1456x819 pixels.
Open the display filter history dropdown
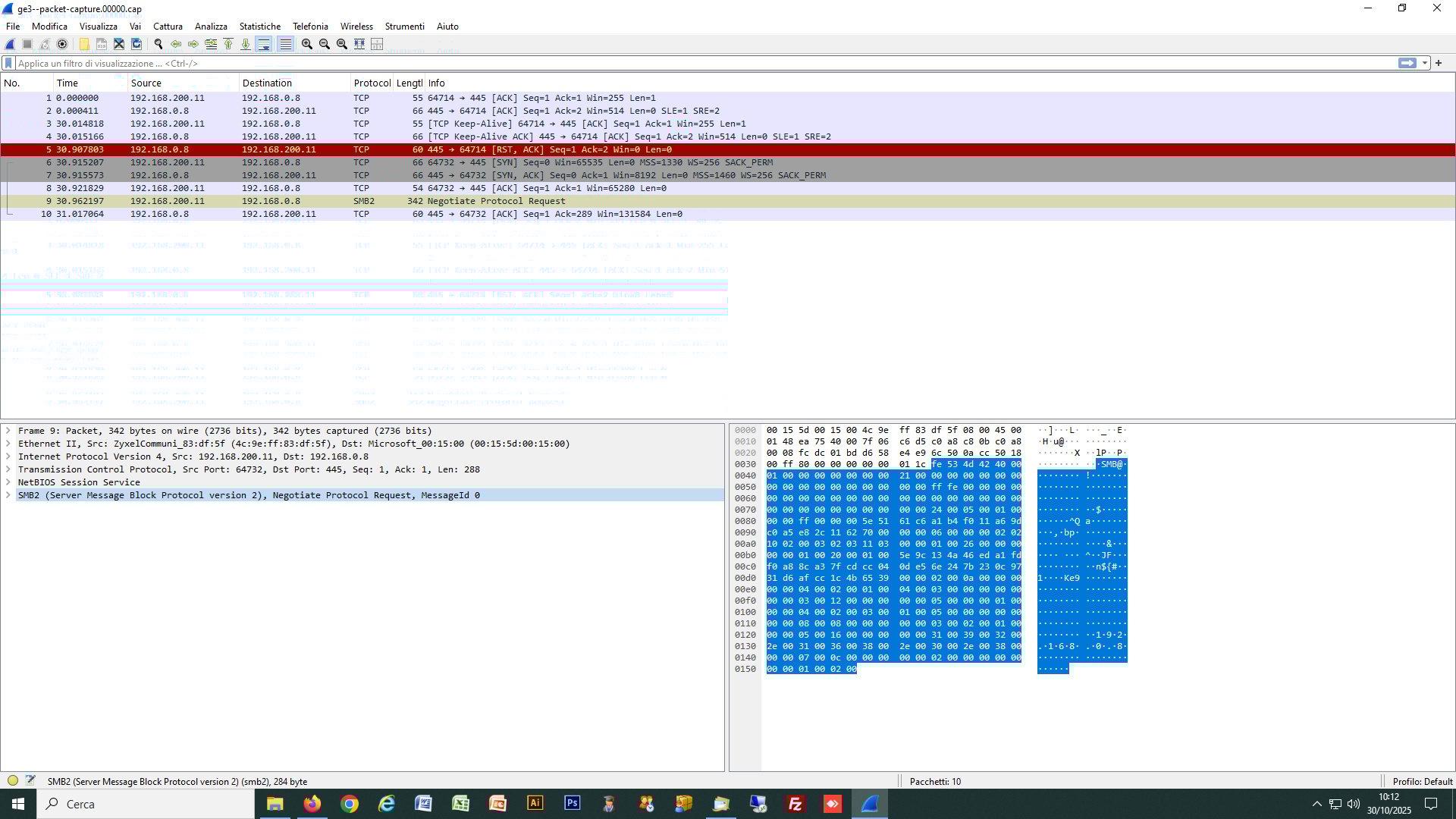point(1424,63)
